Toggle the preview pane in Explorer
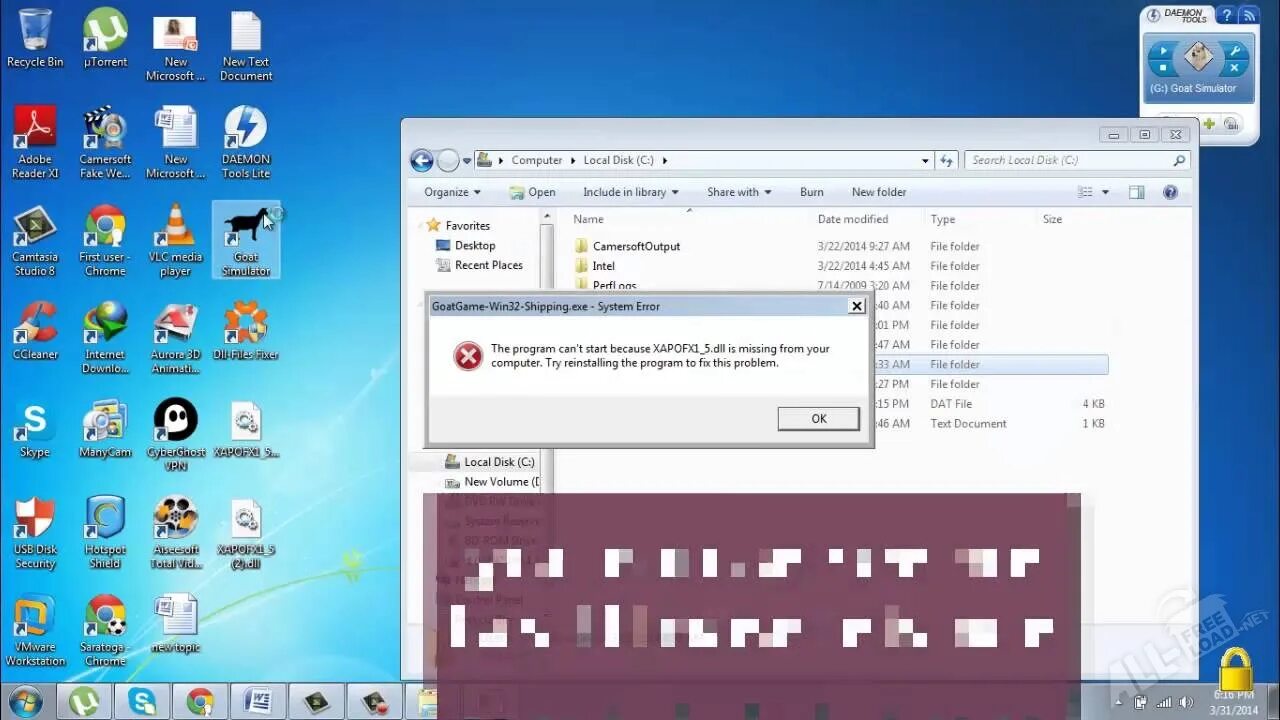Viewport: 1280px width, 720px height. (x=1136, y=191)
